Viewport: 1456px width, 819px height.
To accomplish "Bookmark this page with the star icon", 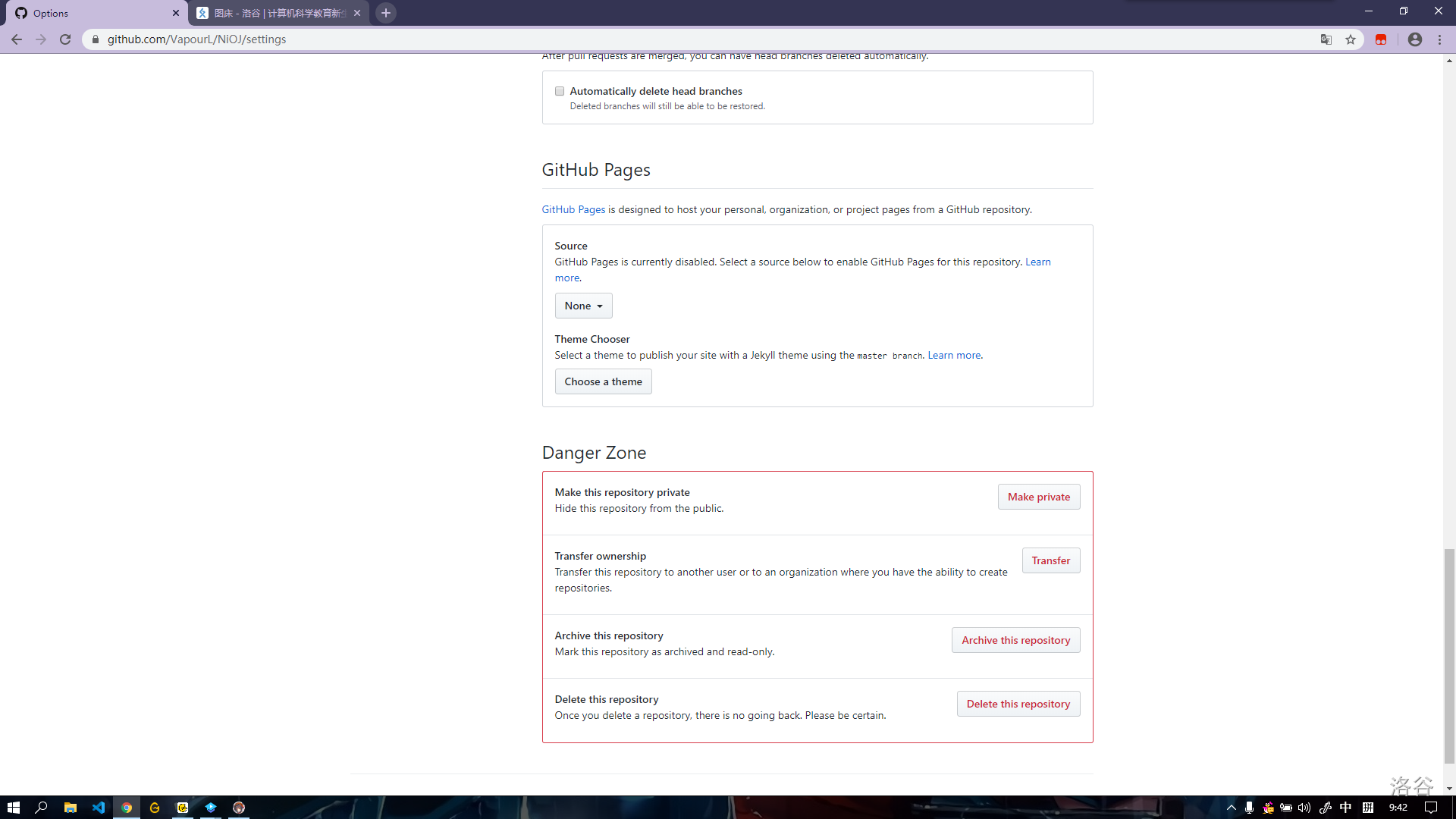I will coord(1351,39).
